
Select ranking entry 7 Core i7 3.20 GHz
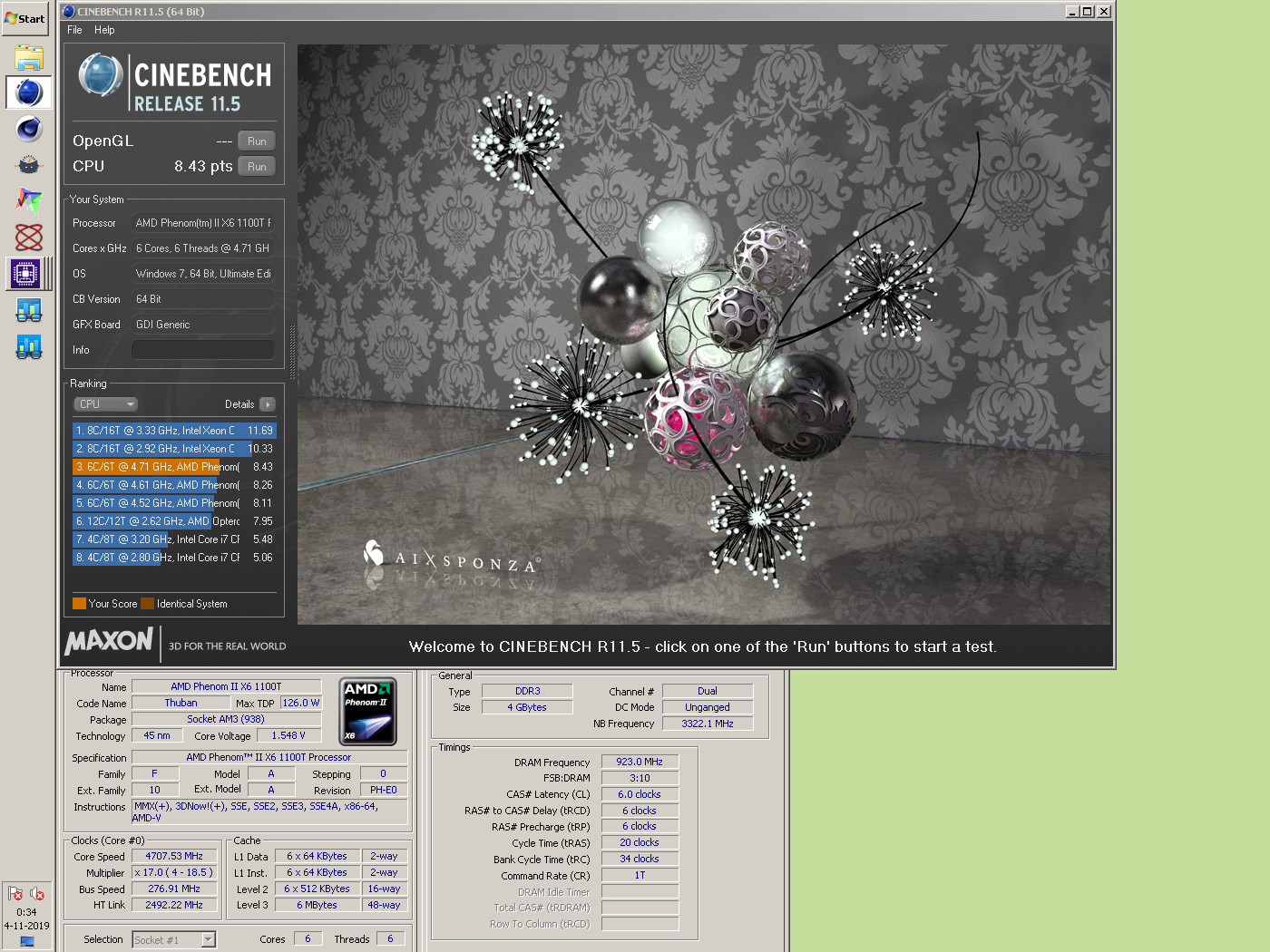click(174, 539)
